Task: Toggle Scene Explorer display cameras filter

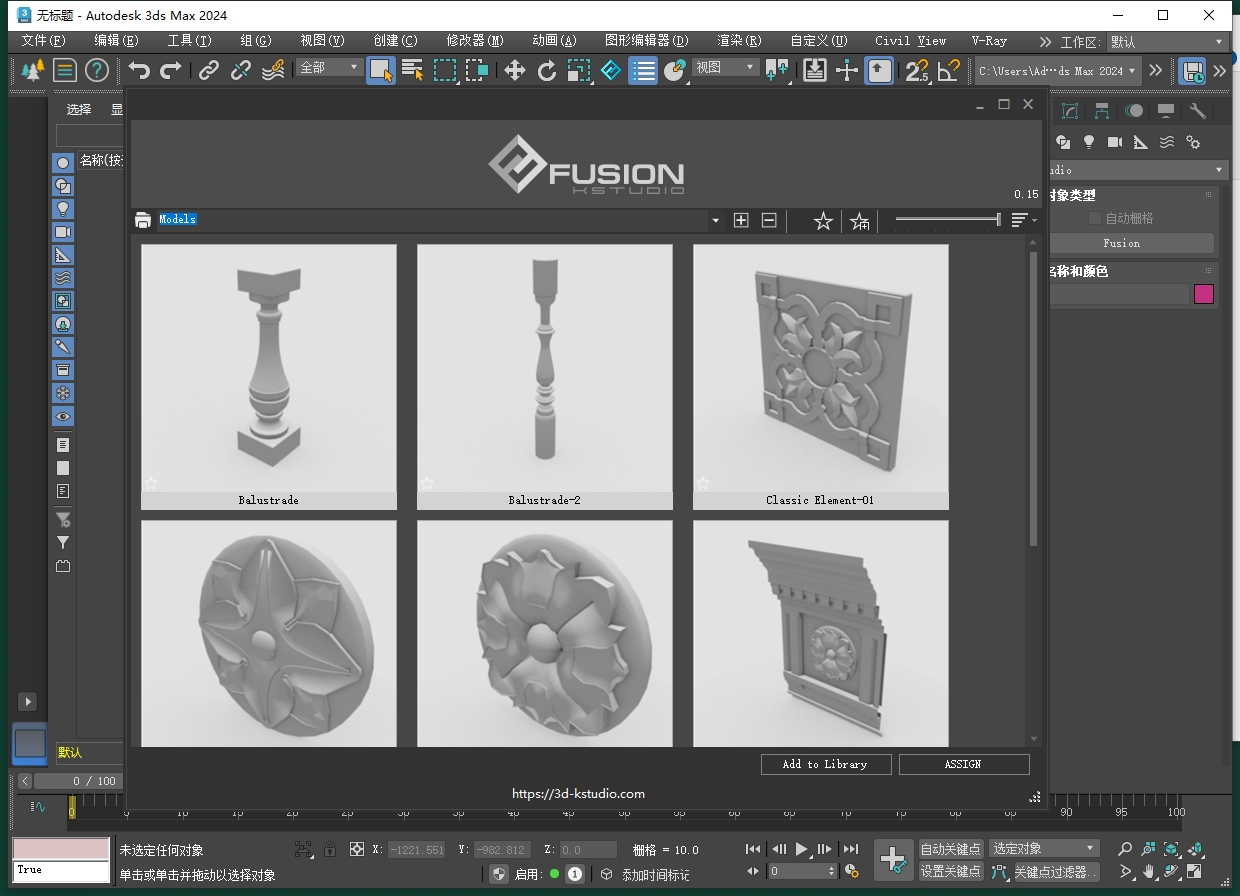Action: (63, 232)
